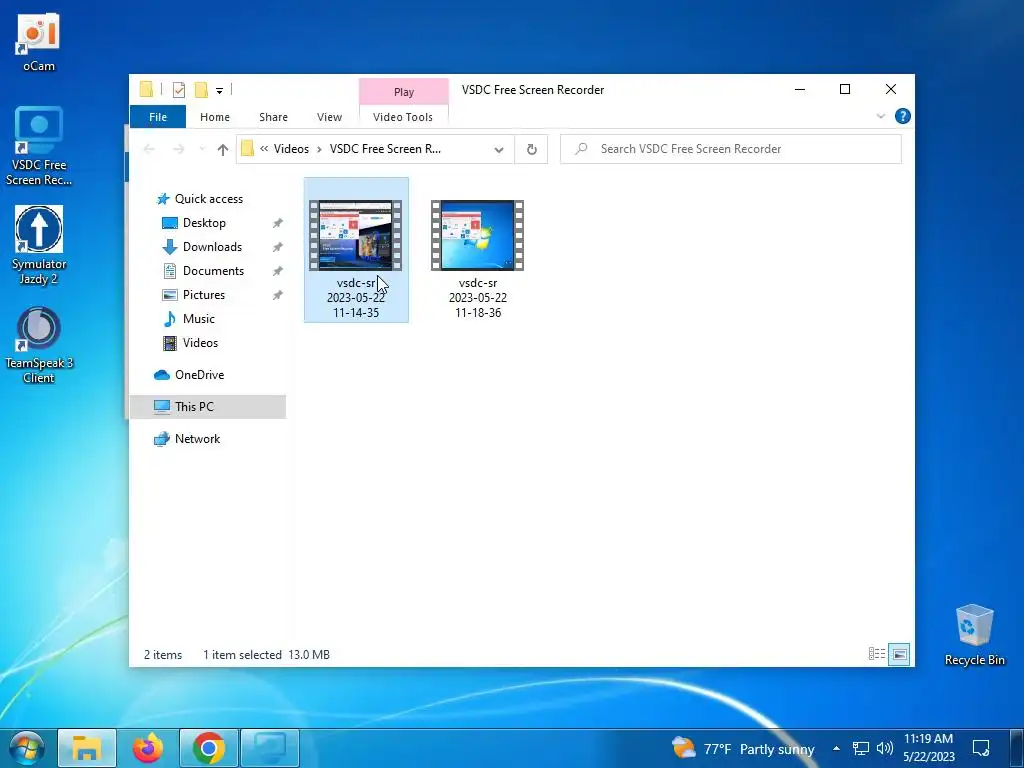
Task: Select This PC in the navigation pane
Action: (208, 407)
